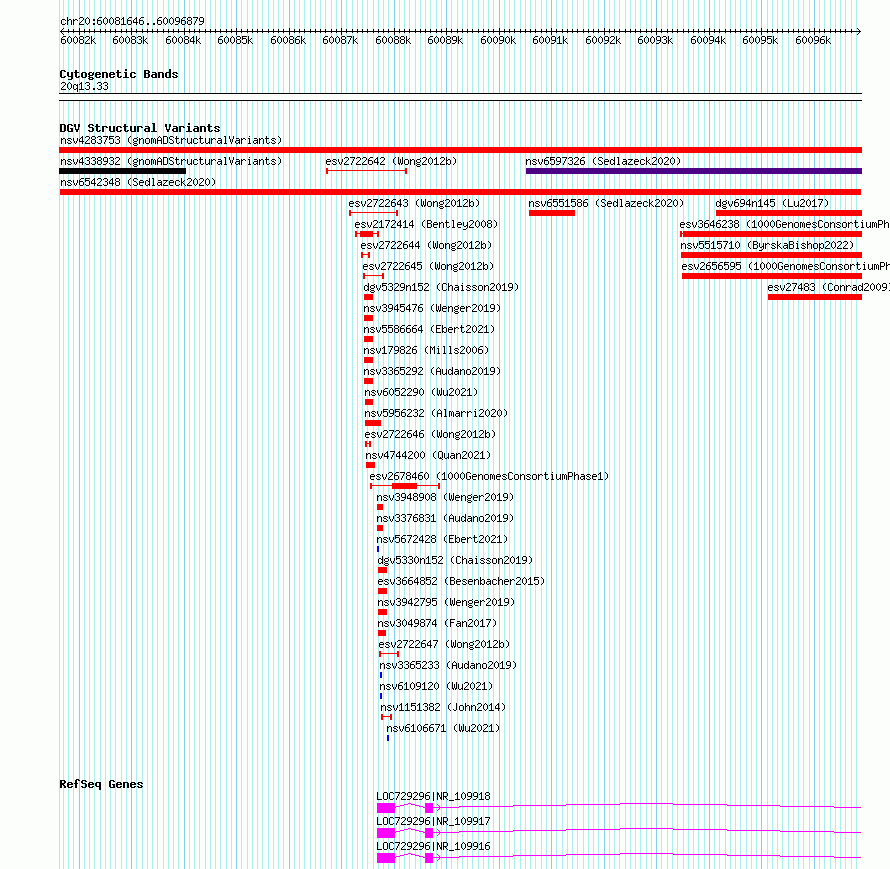Screen dimensions: 890x869
Task: Click the DGV Structural Variants track title
Action: point(140,128)
